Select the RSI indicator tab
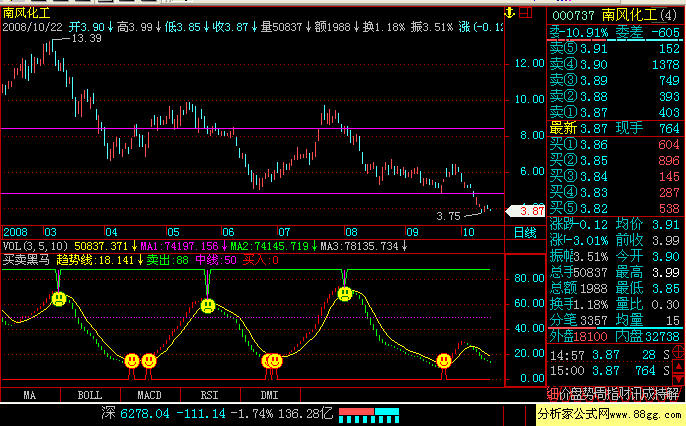The image size is (686, 426). [x=210, y=395]
